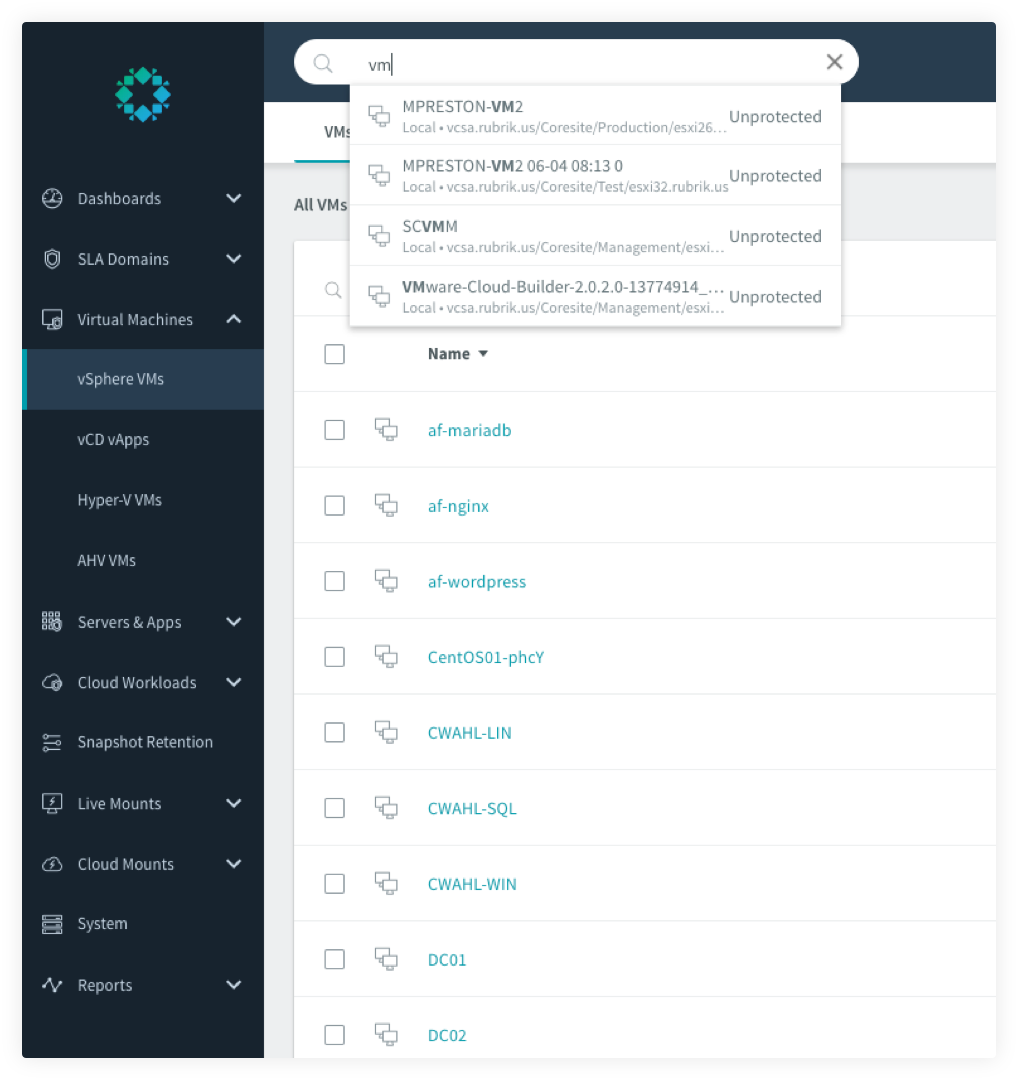Switch to the VMs tab
1018x1080 pixels.
[337, 132]
